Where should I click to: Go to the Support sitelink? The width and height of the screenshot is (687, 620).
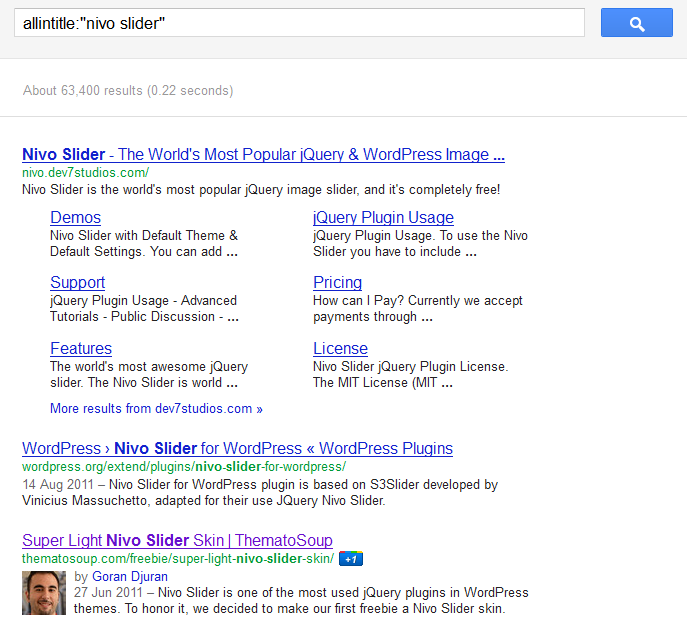(77, 283)
